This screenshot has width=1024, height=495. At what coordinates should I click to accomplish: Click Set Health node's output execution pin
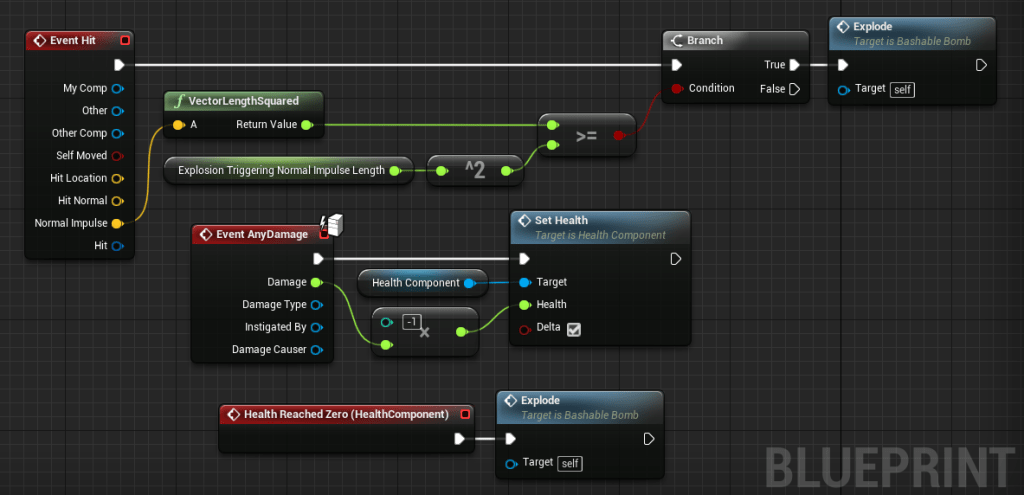(676, 259)
